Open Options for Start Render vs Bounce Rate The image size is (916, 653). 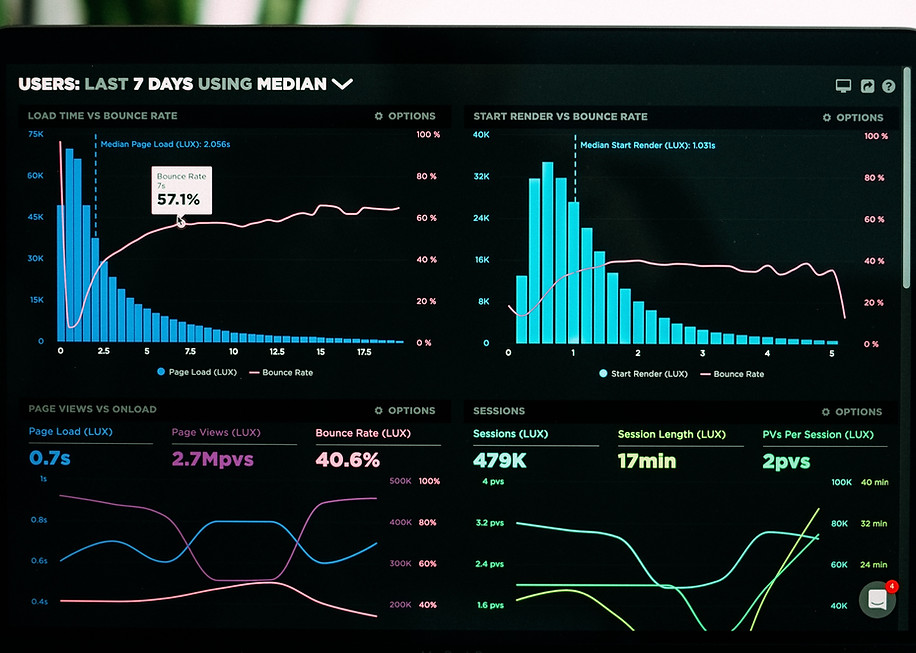point(853,117)
